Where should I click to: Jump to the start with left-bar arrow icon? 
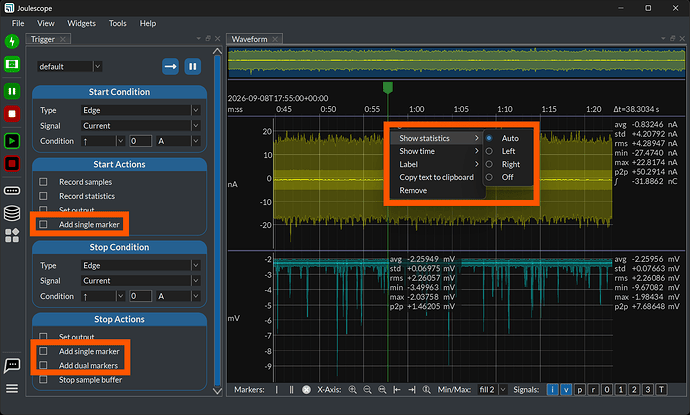point(396,389)
